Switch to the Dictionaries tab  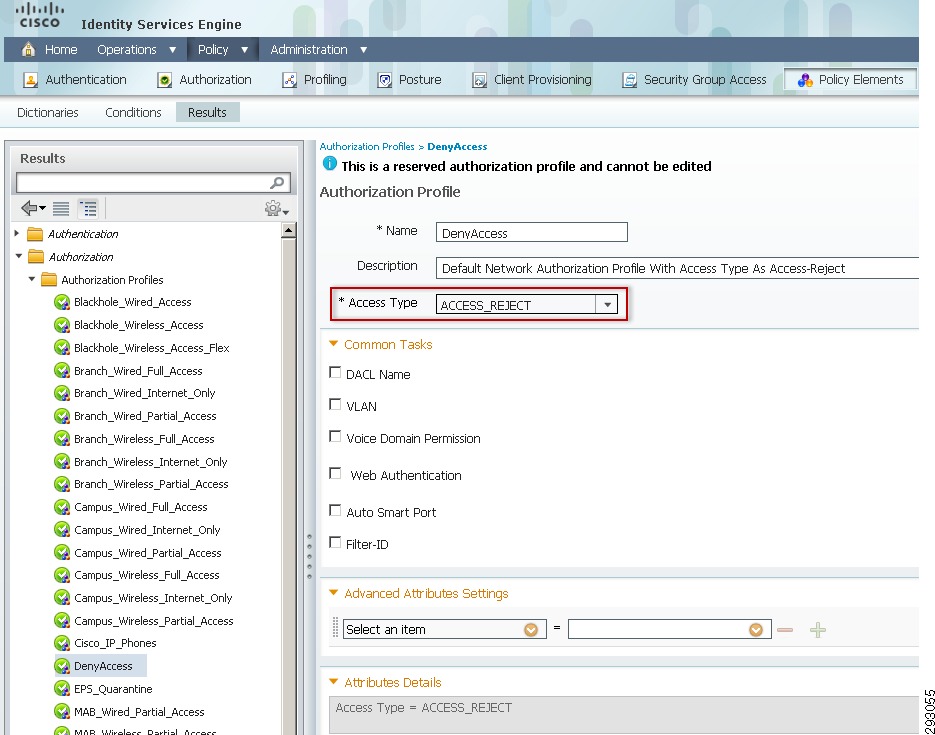click(x=48, y=113)
